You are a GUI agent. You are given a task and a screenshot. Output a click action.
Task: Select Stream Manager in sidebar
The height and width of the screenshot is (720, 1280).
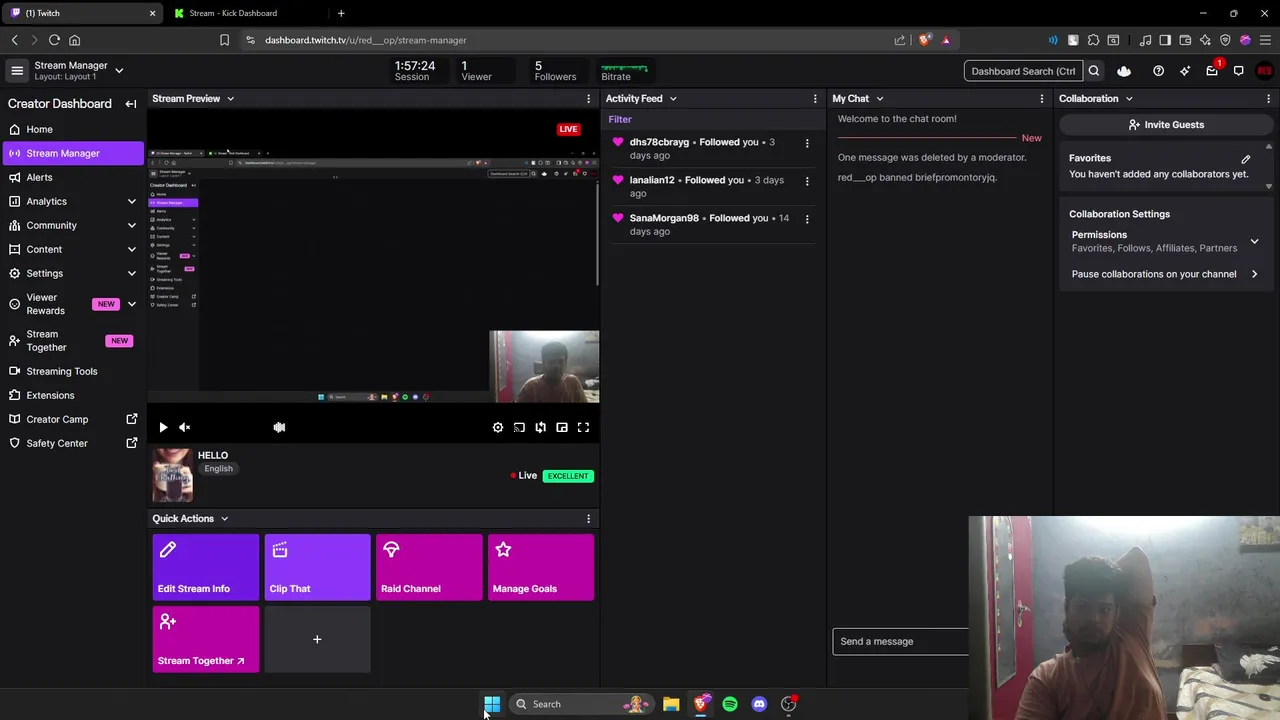(72, 153)
